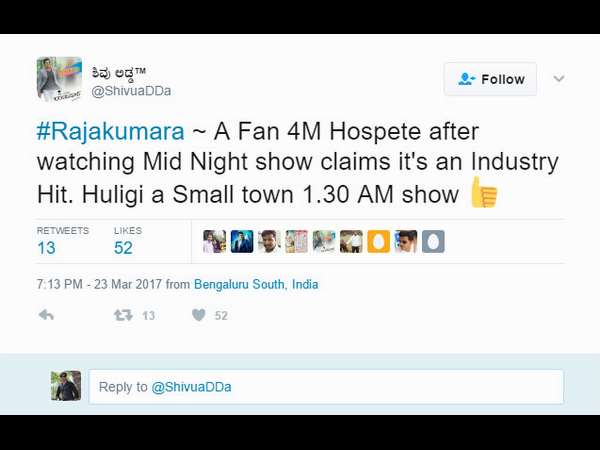
Task: Click into the Reply to @ShivuaDDa field
Action: coord(326,387)
